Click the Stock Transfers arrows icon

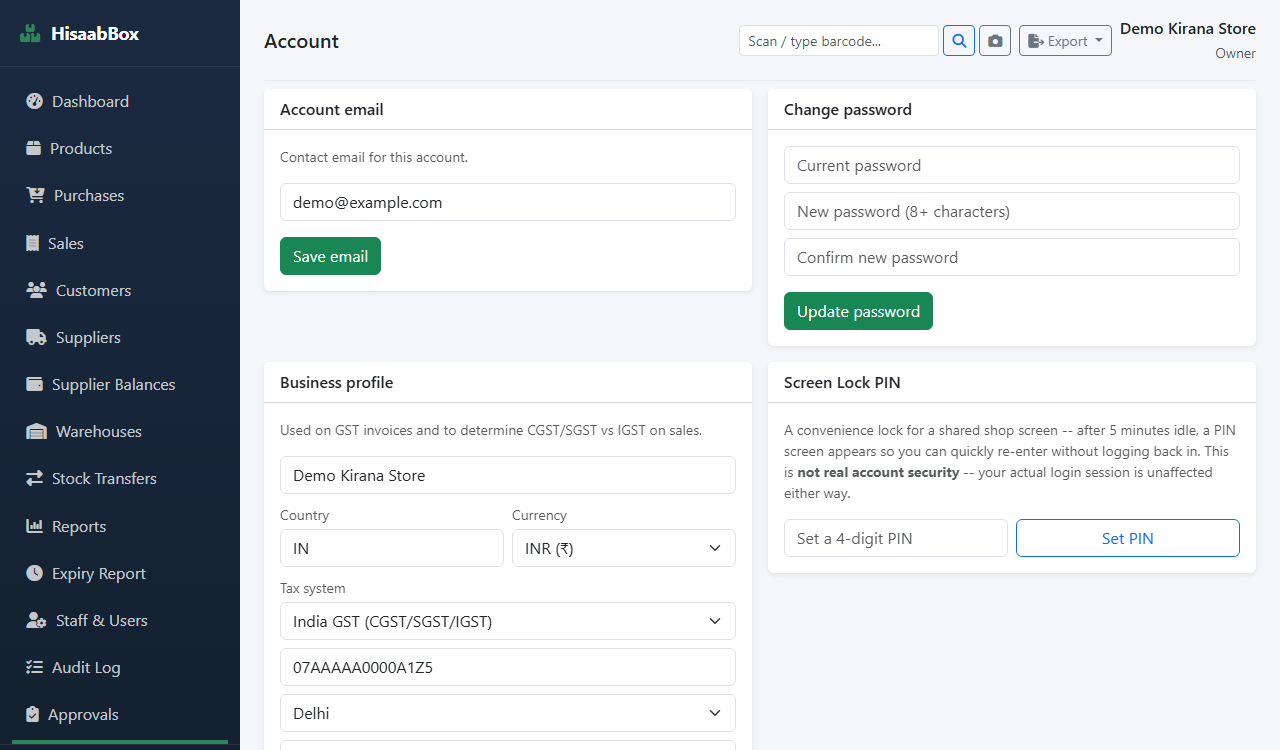[35, 478]
